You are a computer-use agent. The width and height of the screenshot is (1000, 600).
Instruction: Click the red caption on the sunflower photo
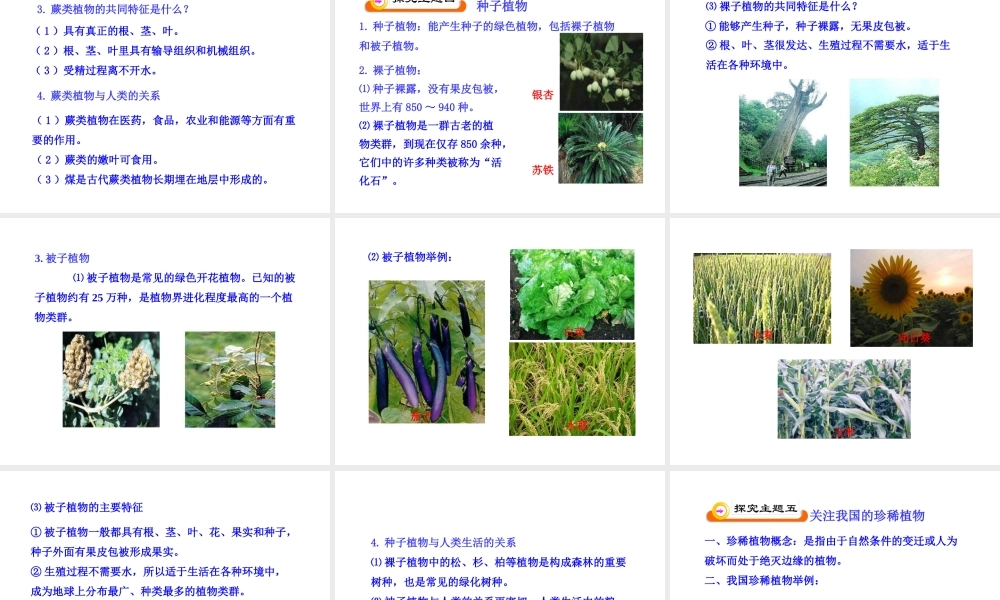pyautogui.click(x=915, y=337)
